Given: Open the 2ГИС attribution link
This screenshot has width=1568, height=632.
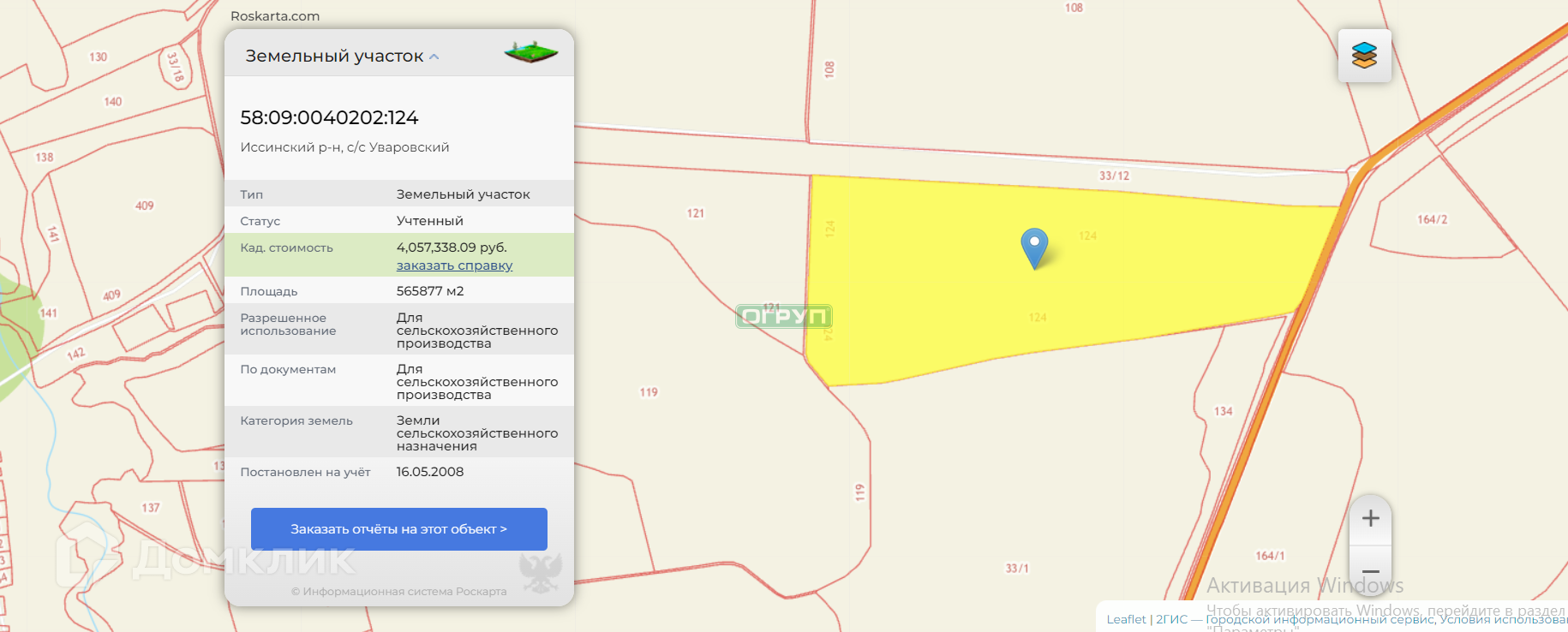Looking at the screenshot, I should [x=1171, y=619].
